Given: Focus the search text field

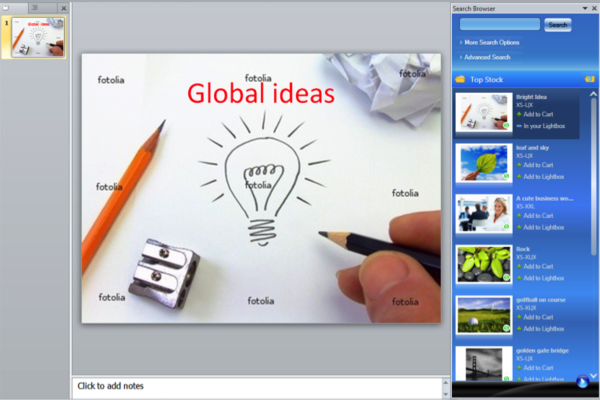Looking at the screenshot, I should pyautogui.click(x=500, y=24).
